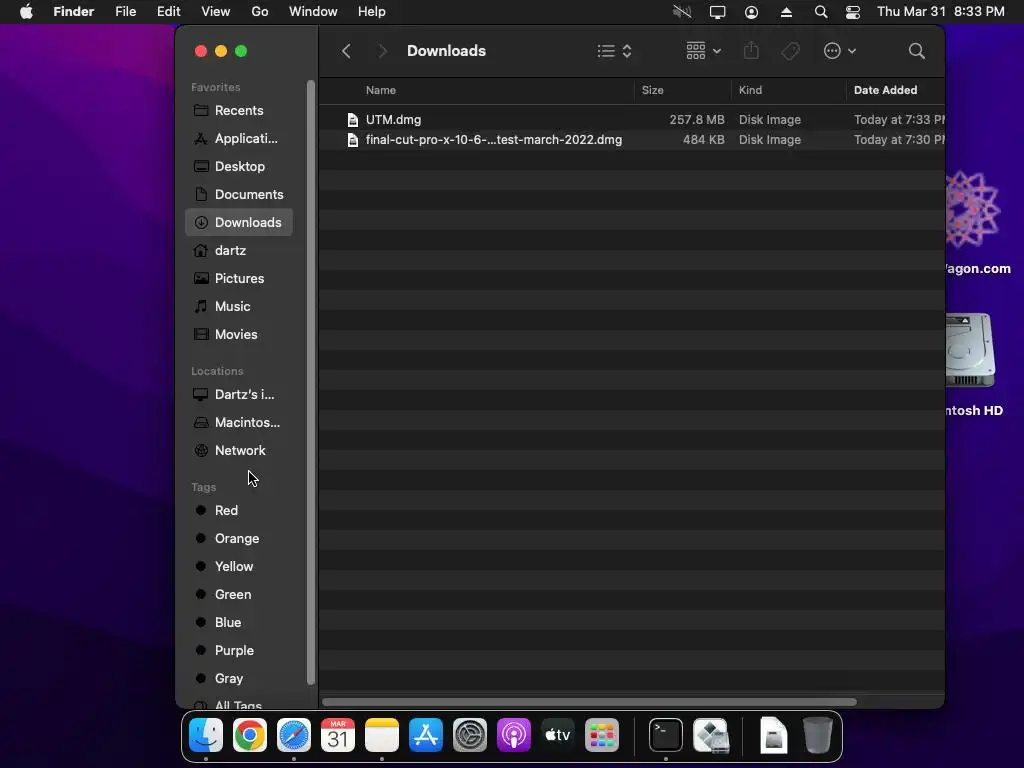Click the muted volume menu bar icon
This screenshot has height=768, width=1024.
(x=682, y=12)
